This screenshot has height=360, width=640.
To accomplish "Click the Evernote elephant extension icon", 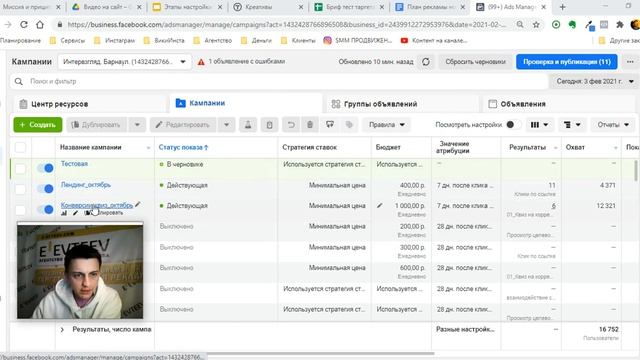I will (572, 24).
